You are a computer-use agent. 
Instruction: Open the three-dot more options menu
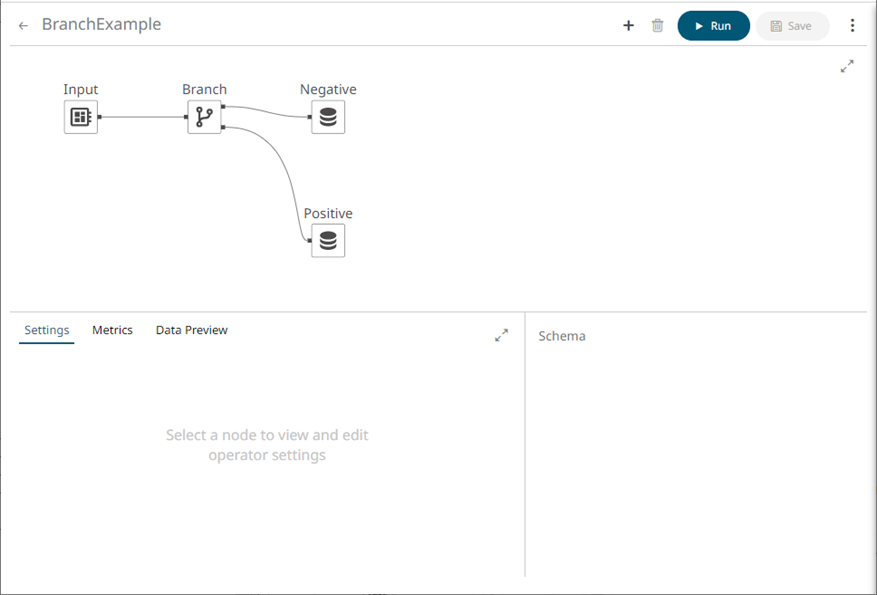(x=852, y=26)
